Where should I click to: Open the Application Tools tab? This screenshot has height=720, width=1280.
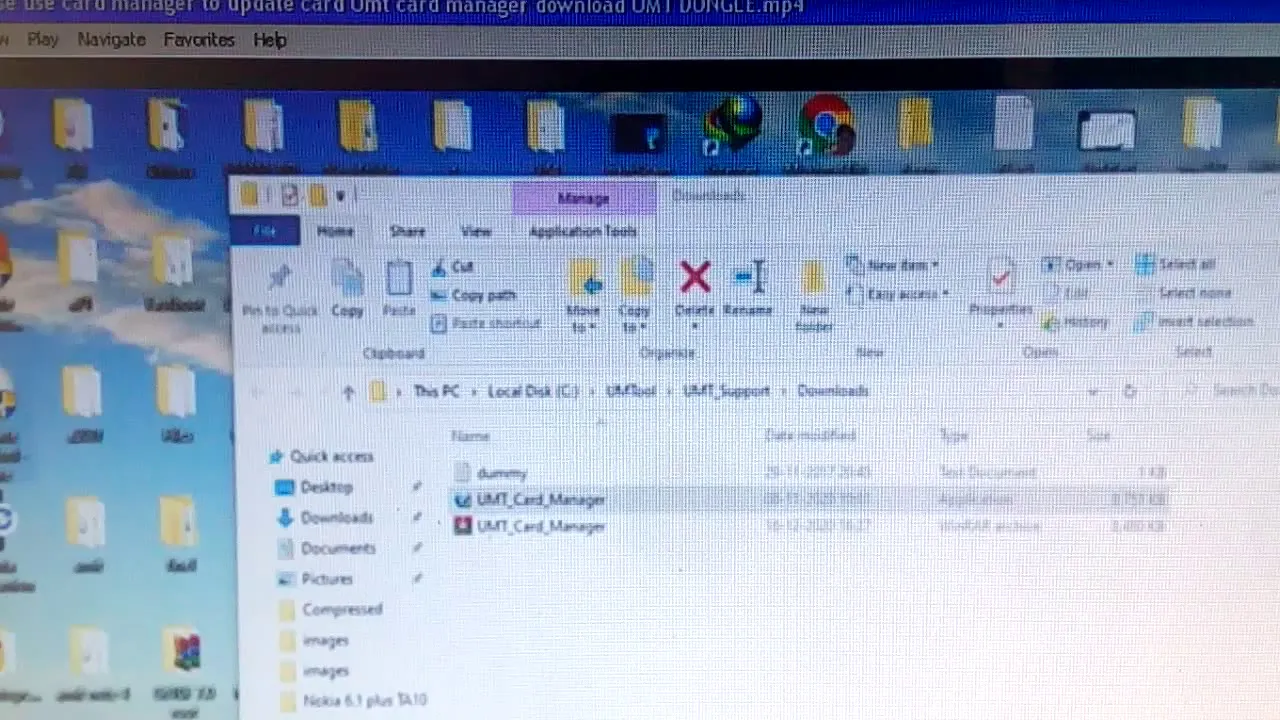tap(583, 231)
